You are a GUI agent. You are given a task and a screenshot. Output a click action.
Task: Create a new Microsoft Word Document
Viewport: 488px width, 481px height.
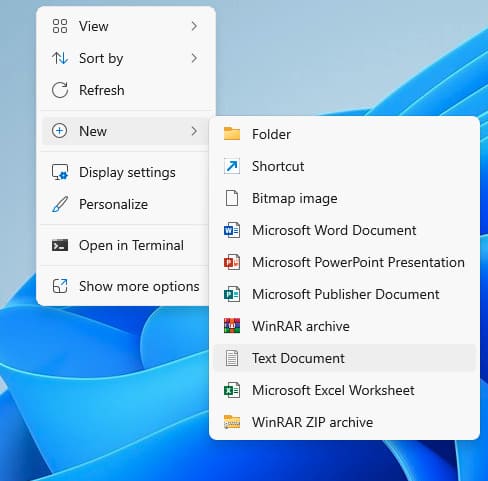point(345,230)
